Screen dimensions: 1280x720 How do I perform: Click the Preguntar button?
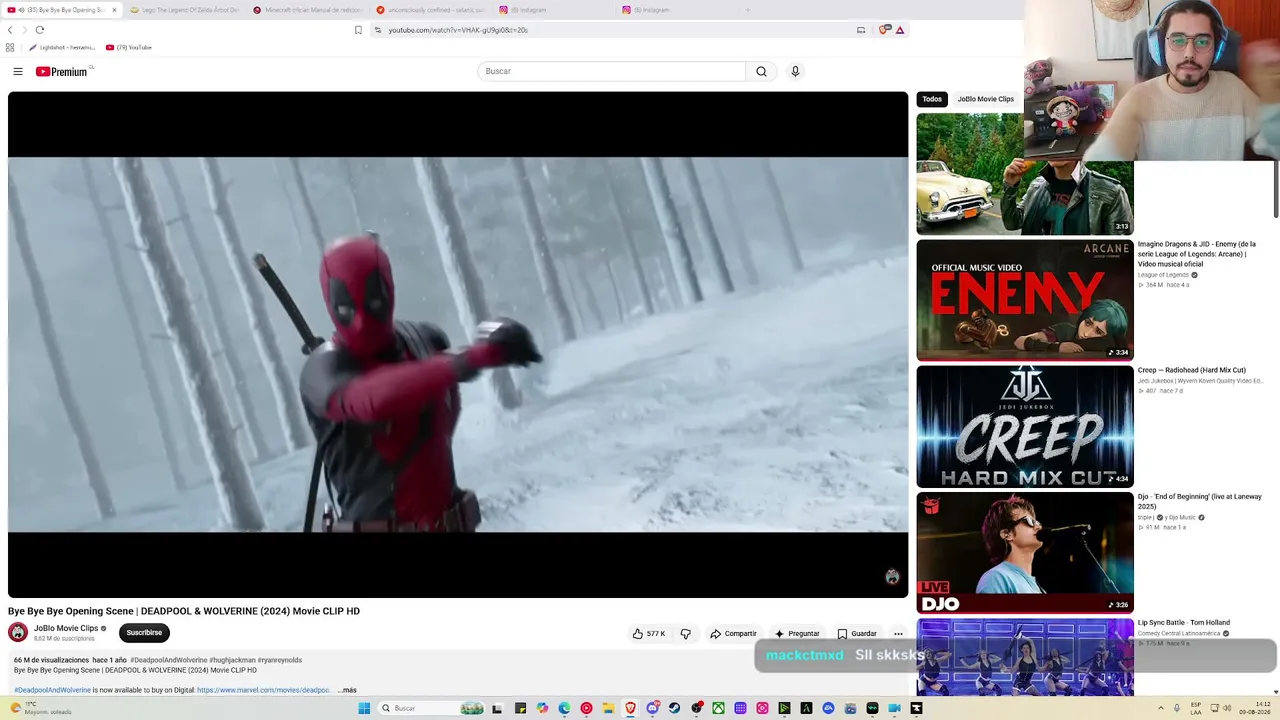click(x=797, y=633)
